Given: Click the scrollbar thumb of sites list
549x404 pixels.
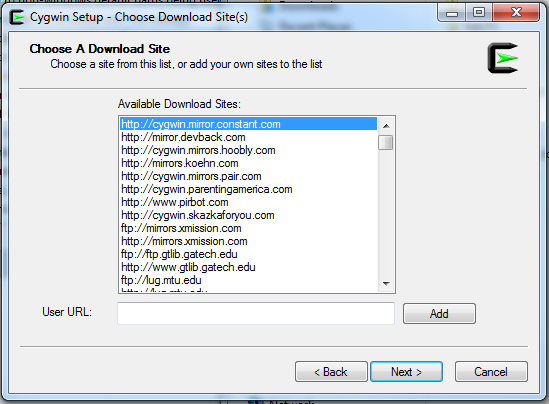Looking at the screenshot, I should (x=386, y=142).
